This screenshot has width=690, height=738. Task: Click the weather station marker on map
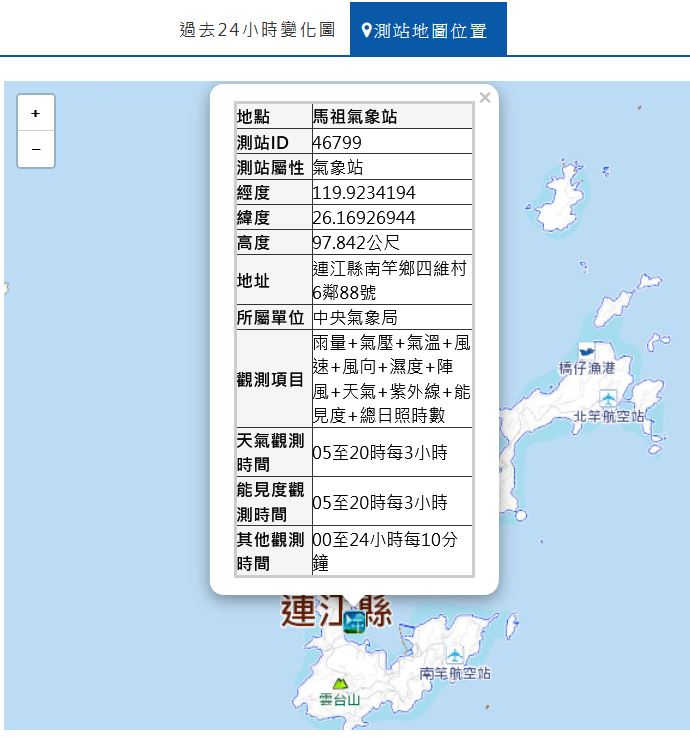coord(354,622)
